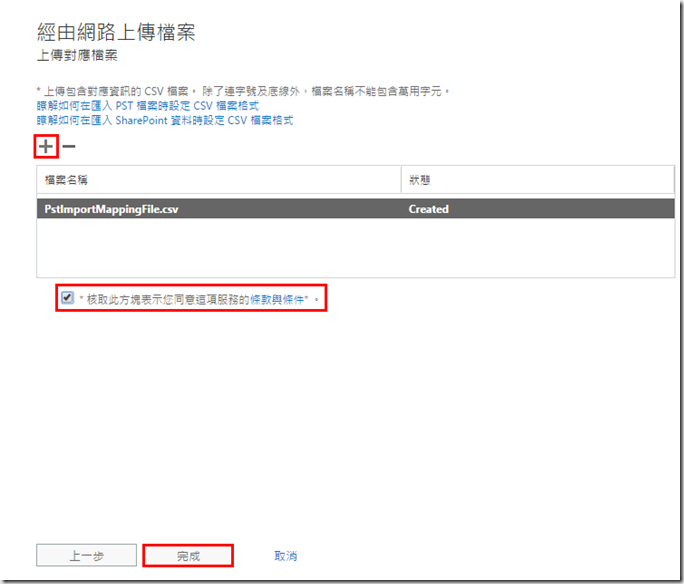The width and height of the screenshot is (684, 584).
Task: Open the SharePoint CSV format help link
Action: (x=164, y=120)
